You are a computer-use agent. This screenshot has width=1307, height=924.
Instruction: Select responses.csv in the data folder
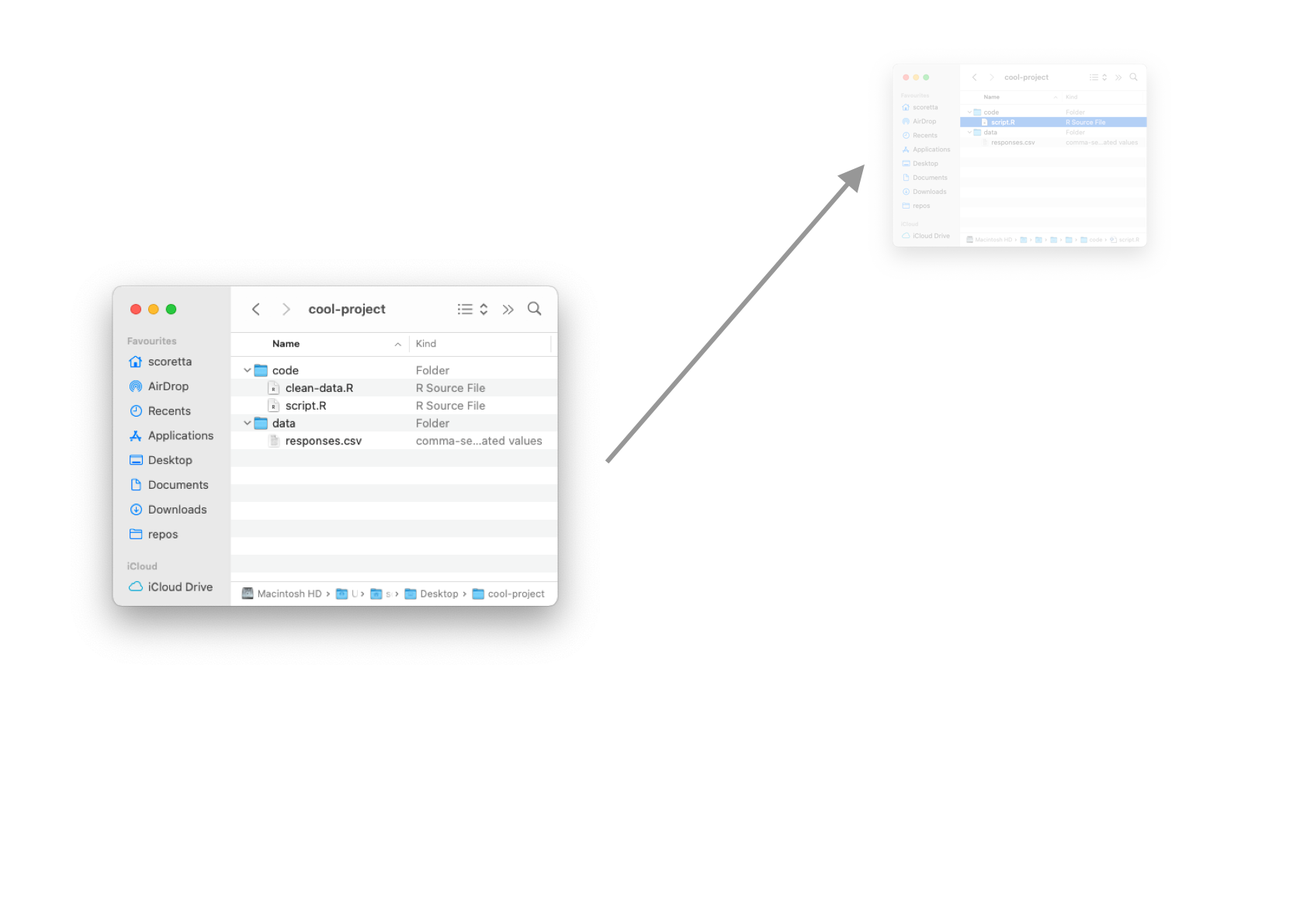(323, 441)
